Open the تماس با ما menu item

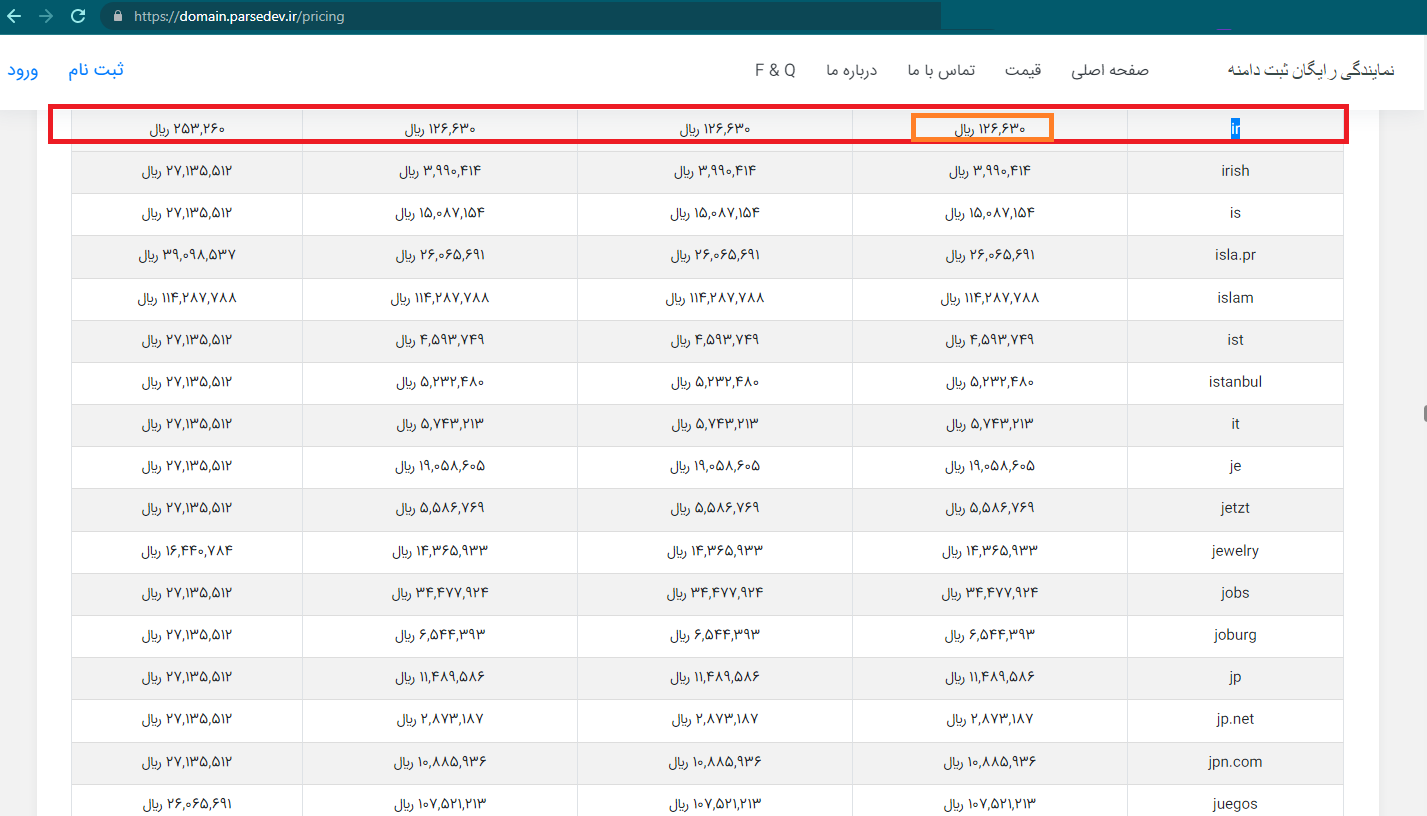[x=941, y=70]
